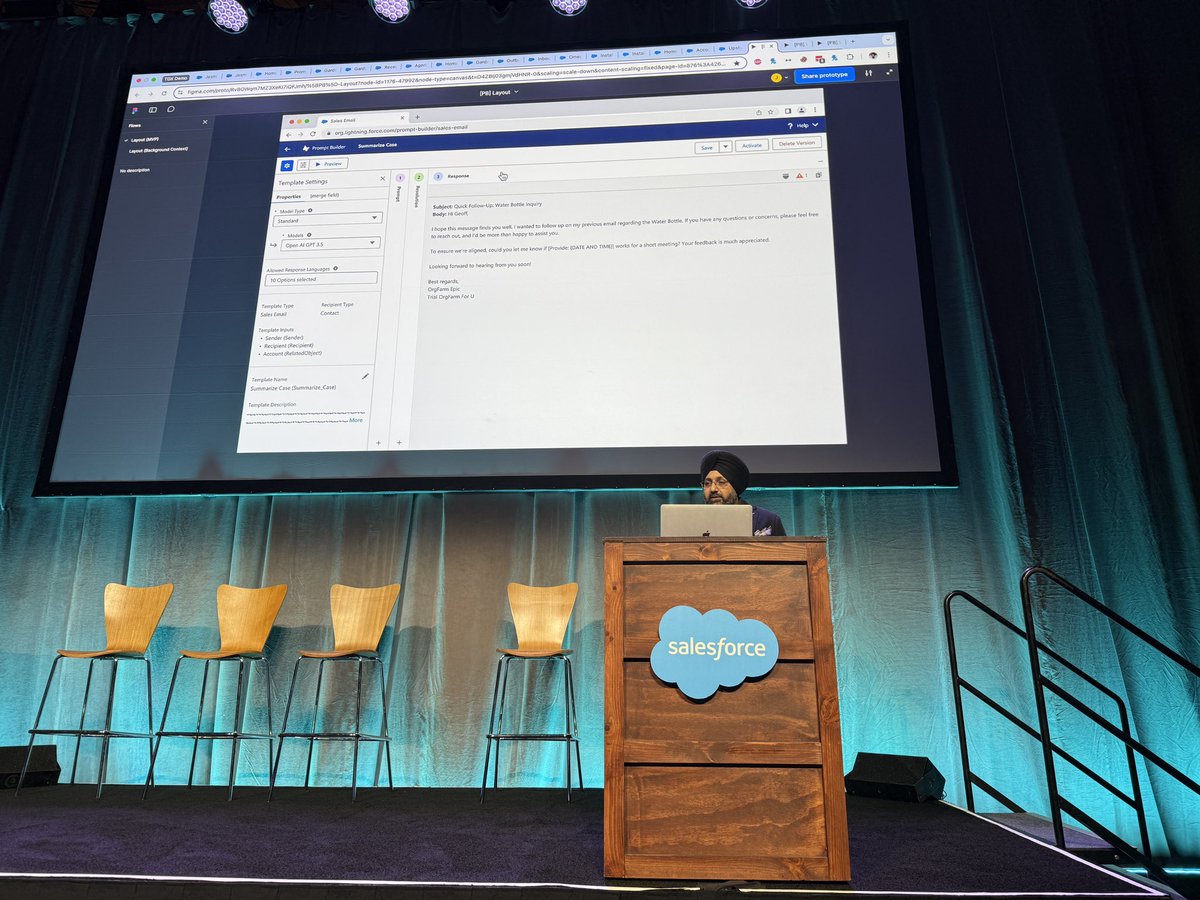The width and height of the screenshot is (1200, 900).
Task: Click the Models info icon
Action: [311, 235]
